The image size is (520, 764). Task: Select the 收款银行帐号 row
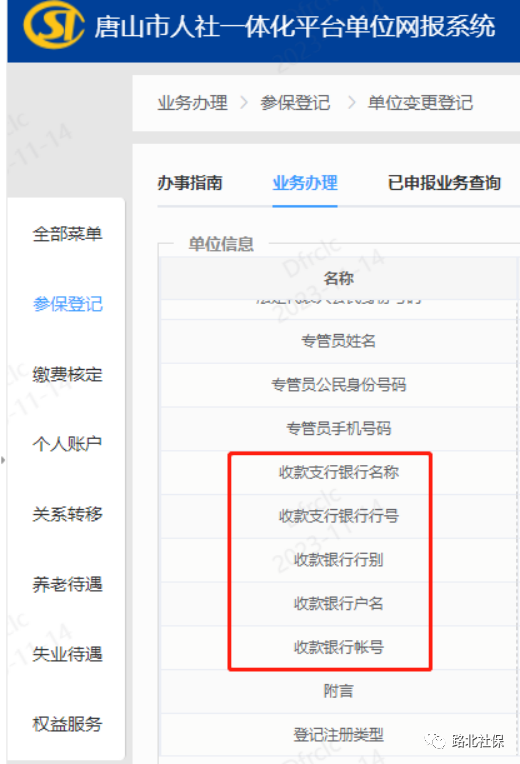[339, 648]
